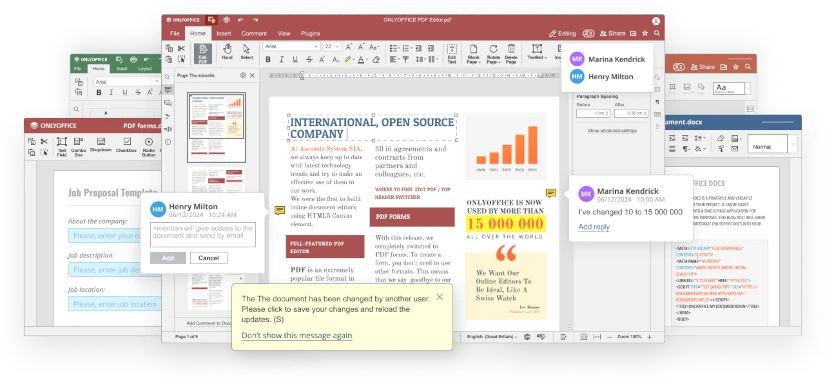This screenshot has width=825, height=380.
Task: Toggle spell checking icon in PDF Editor status bar
Action: coord(540,337)
